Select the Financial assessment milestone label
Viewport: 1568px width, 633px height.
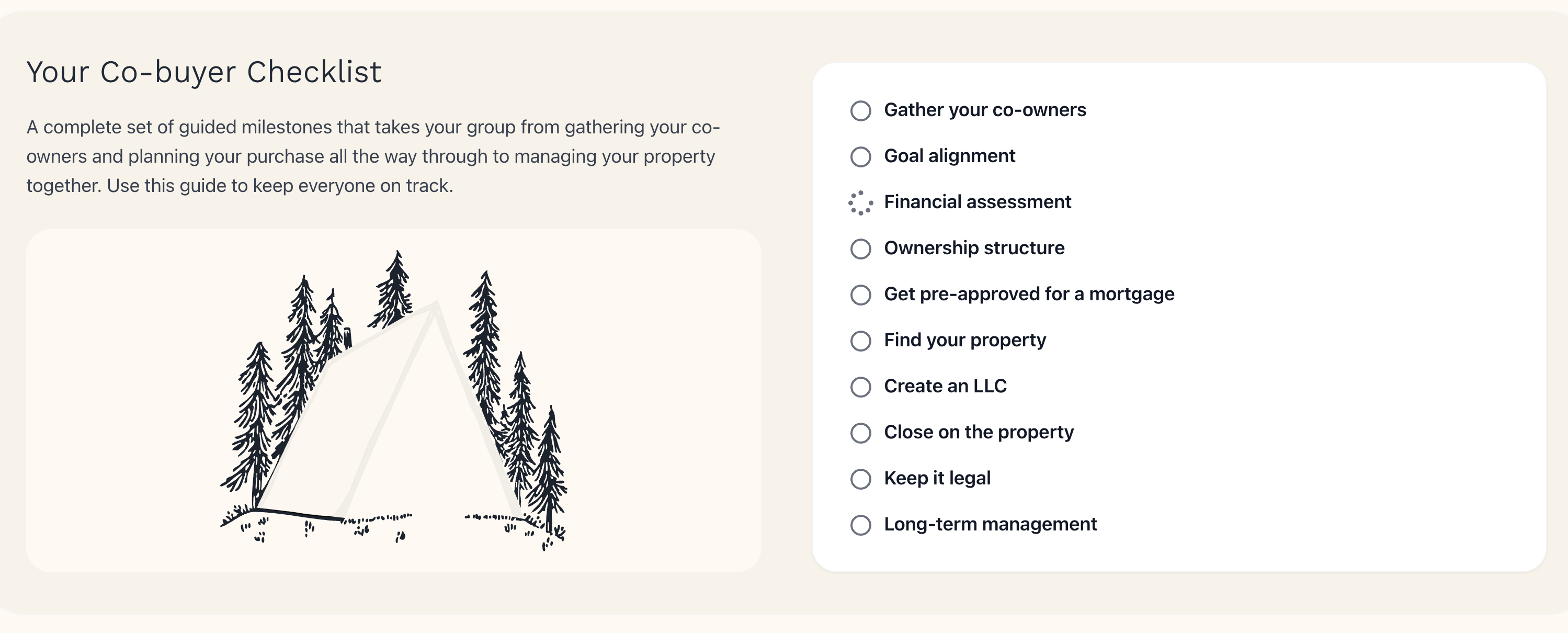pyautogui.click(x=977, y=202)
